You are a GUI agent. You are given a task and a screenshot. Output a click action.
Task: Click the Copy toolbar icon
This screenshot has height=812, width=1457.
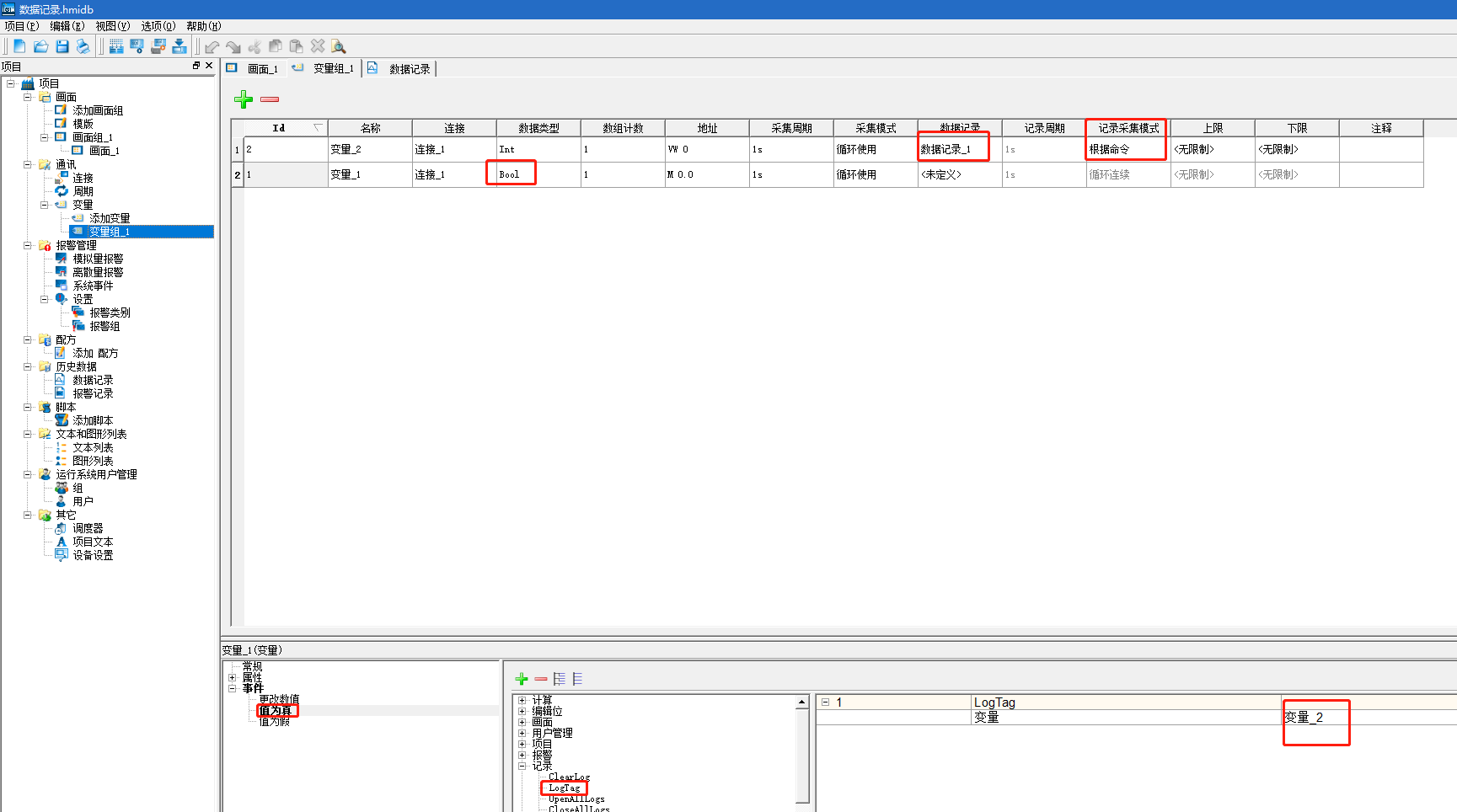pyautogui.click(x=276, y=46)
